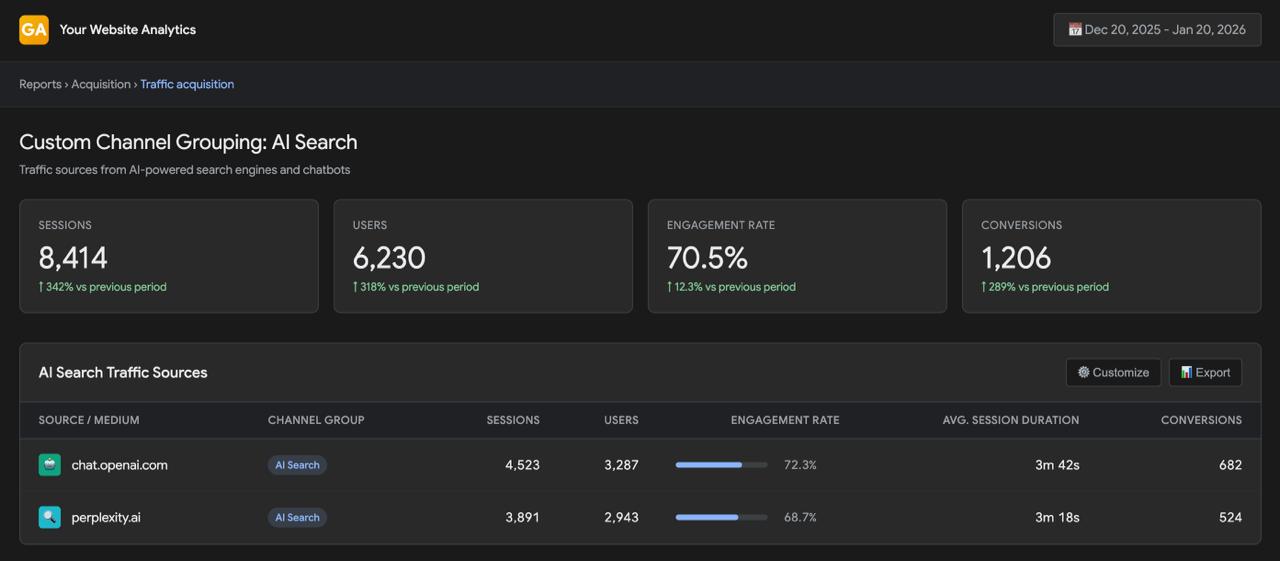Click the 72.3% engagement bar for chat.openai.com
This screenshot has width=1280, height=561.
722,465
